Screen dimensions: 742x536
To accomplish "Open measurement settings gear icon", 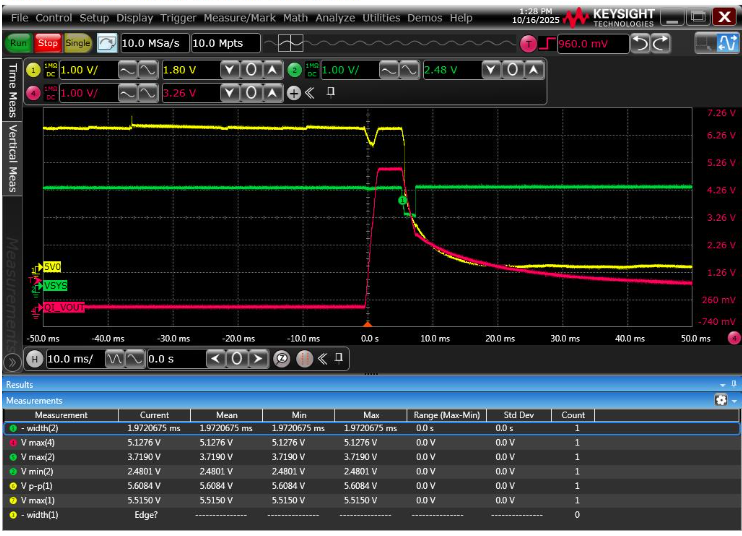I will point(721,400).
